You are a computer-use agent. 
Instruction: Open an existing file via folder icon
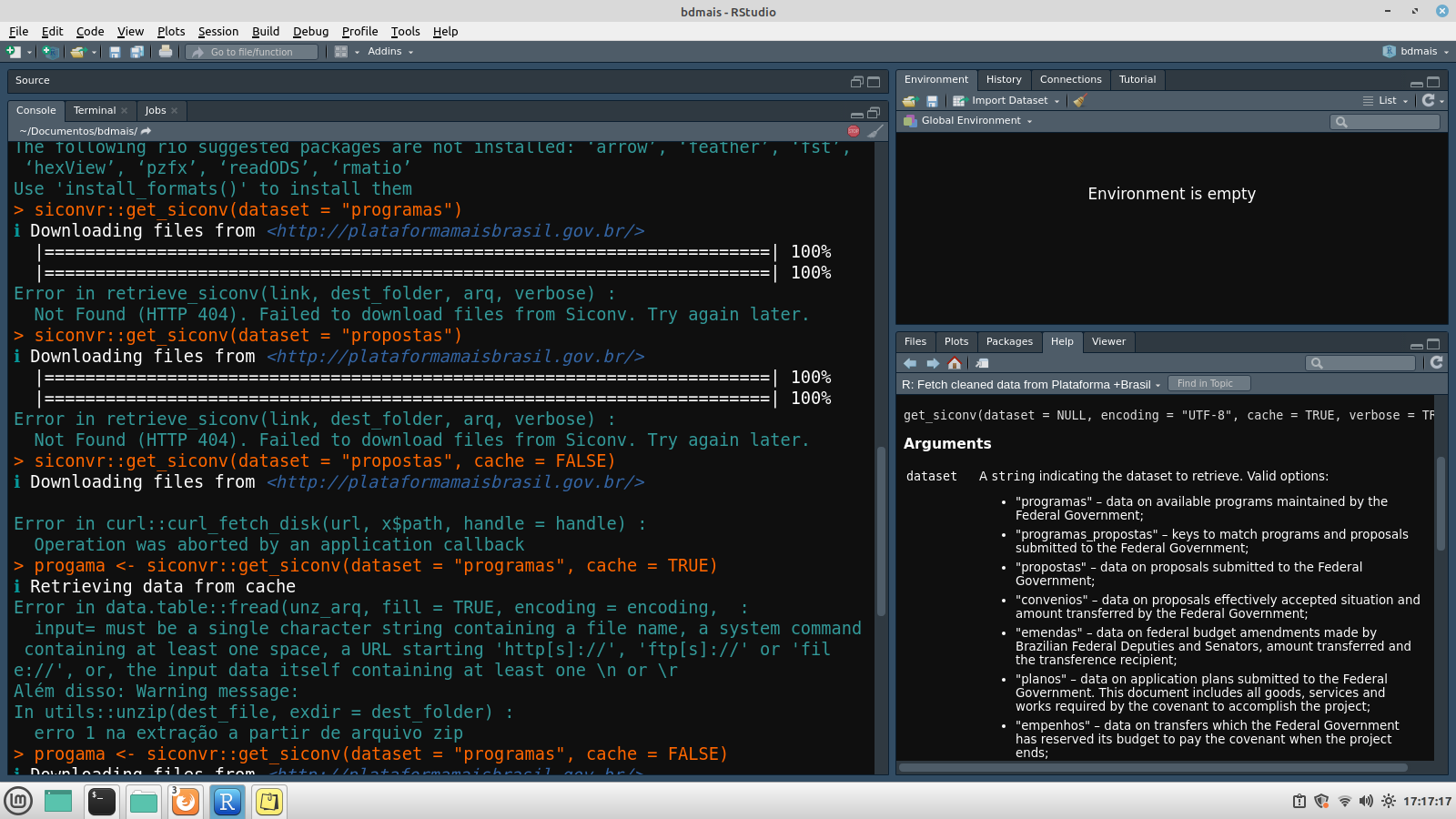click(77, 52)
